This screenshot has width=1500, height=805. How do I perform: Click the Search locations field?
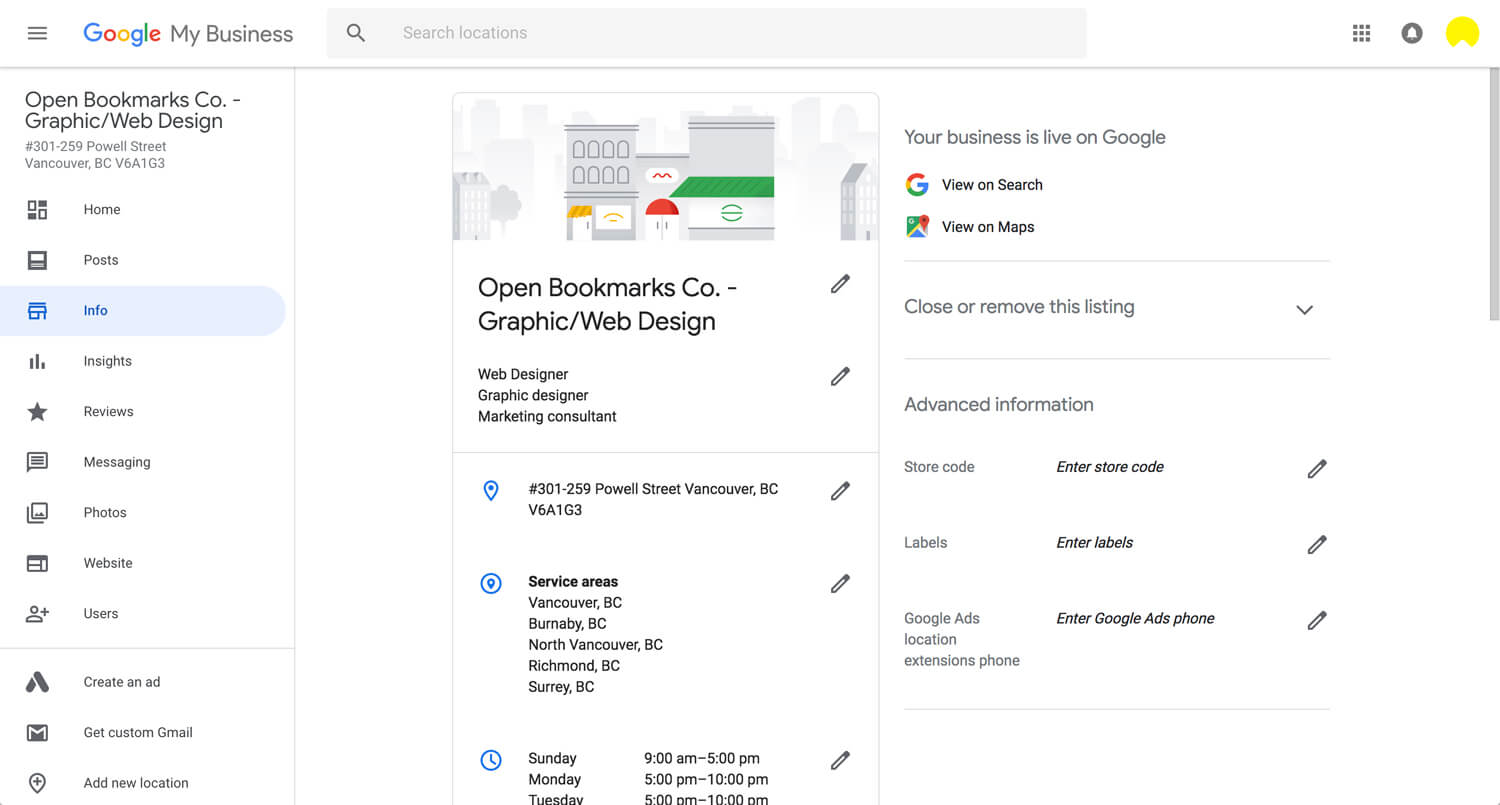(706, 33)
